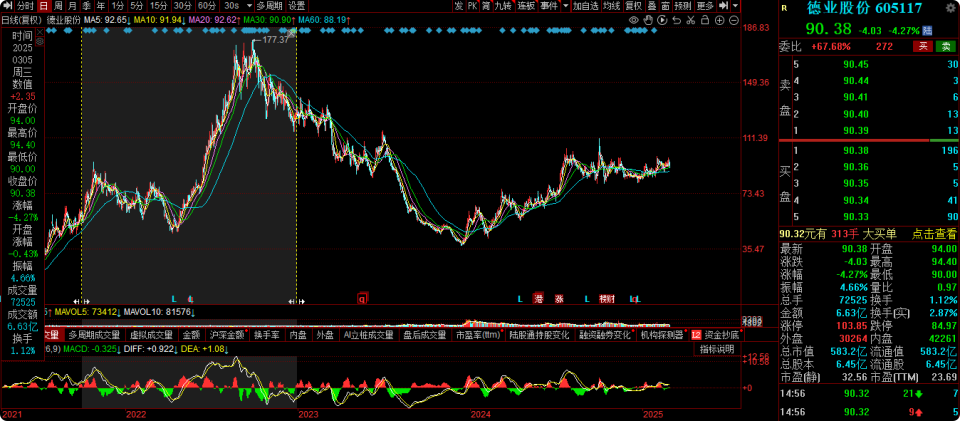Click the green 卖 sell button
This screenshot has height=421, width=960.
point(947,46)
